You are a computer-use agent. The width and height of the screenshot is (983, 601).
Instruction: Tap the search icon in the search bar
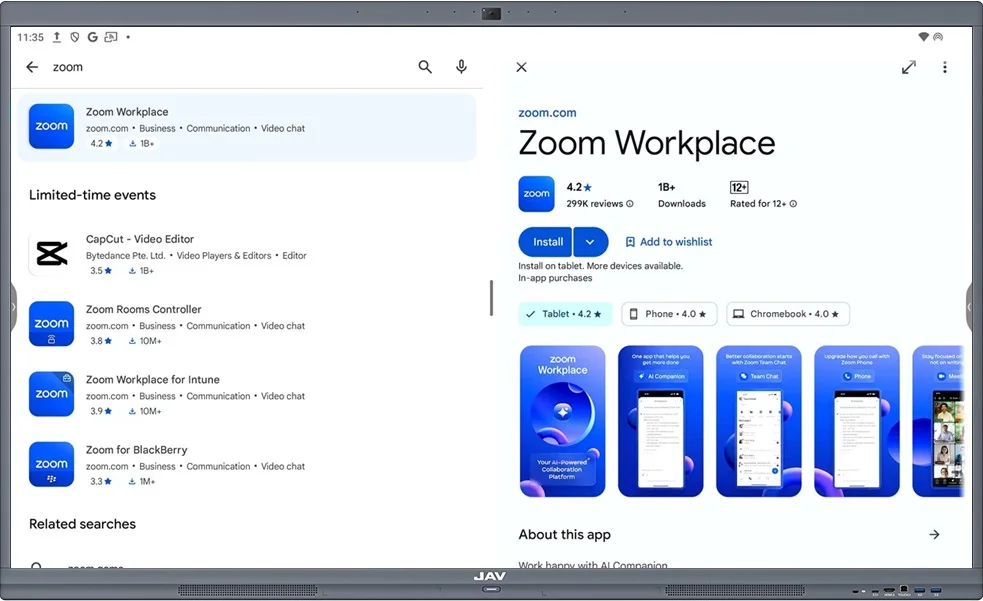point(424,66)
